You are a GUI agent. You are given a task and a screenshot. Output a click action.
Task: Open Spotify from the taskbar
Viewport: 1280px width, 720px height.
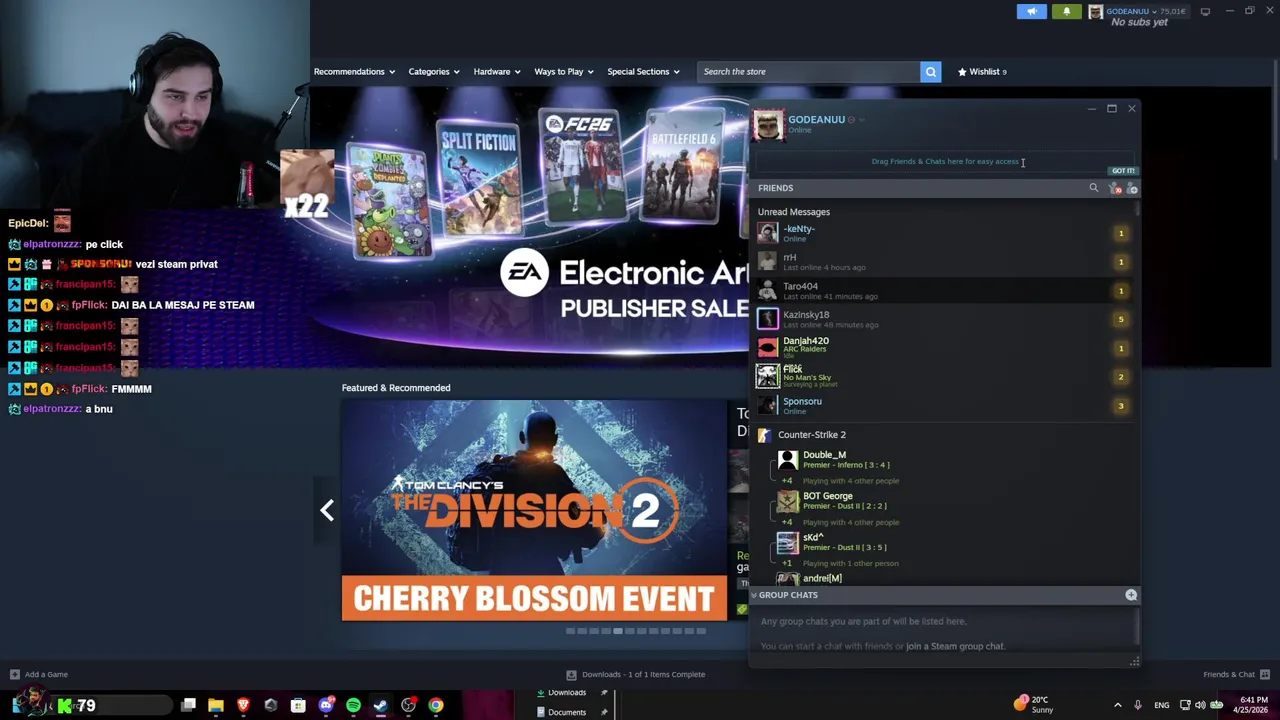click(x=353, y=706)
